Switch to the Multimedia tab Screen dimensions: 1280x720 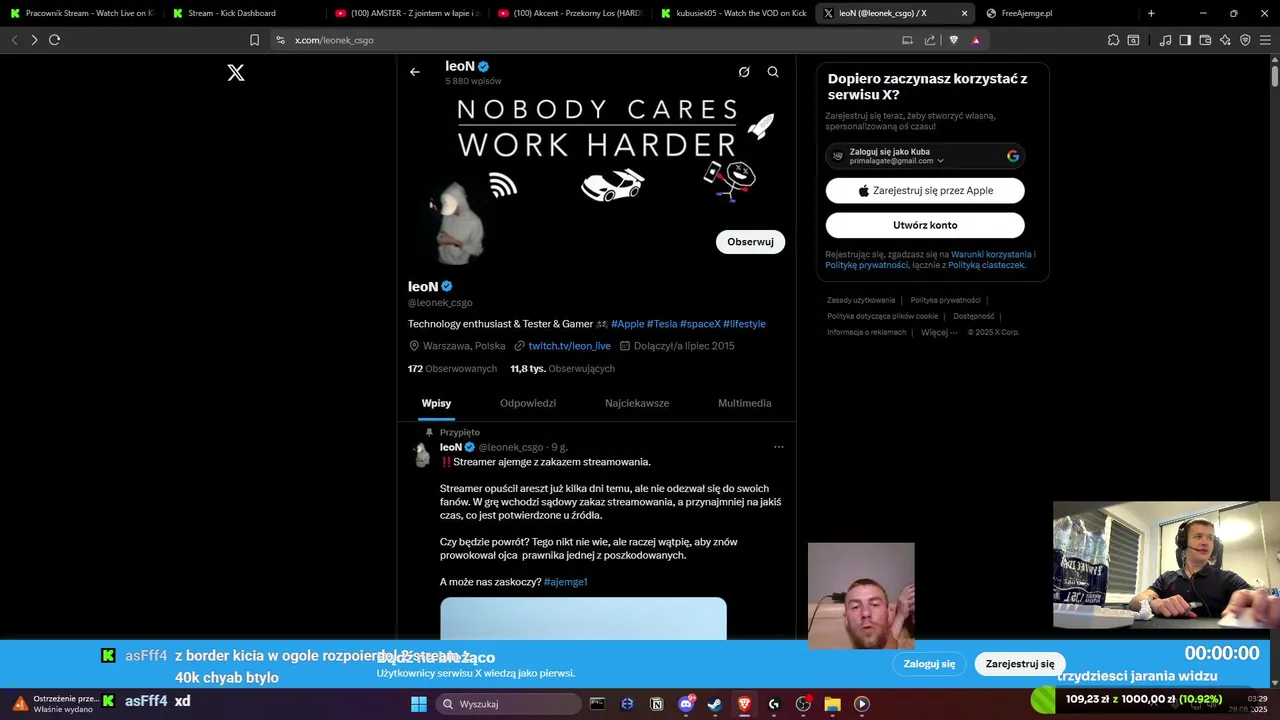tap(744, 403)
